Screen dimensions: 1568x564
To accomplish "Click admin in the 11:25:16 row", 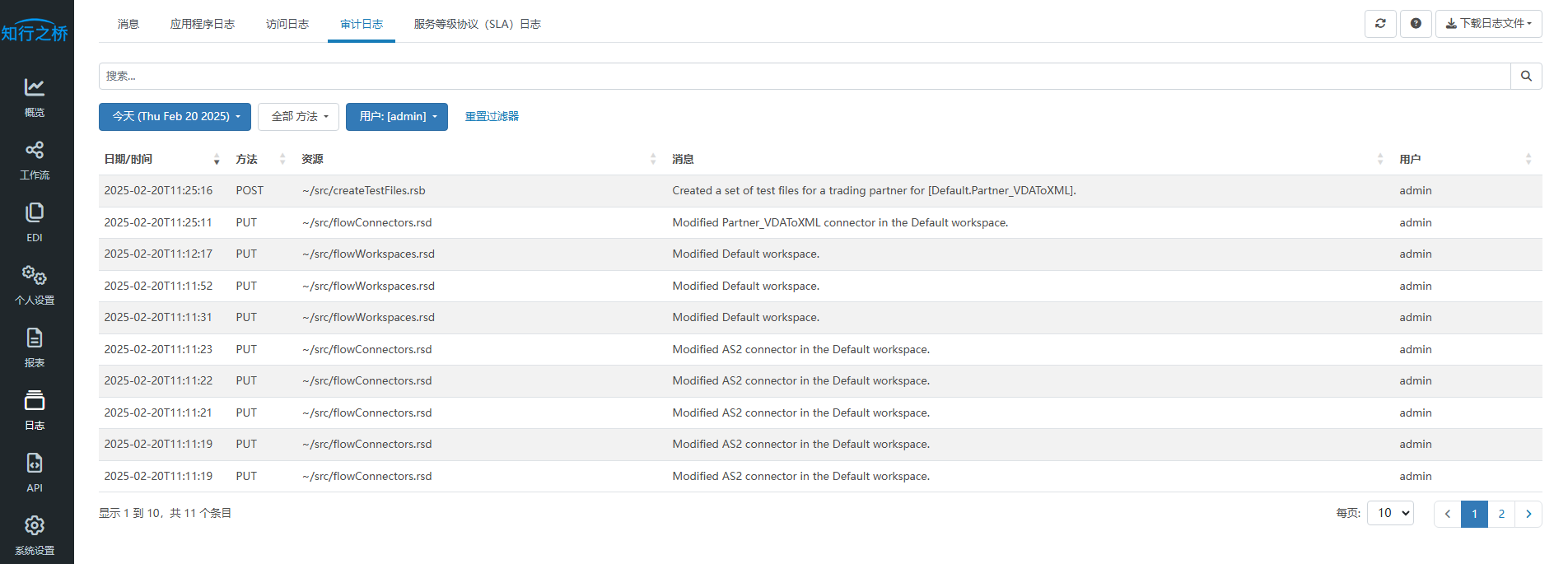I will [1416, 191].
